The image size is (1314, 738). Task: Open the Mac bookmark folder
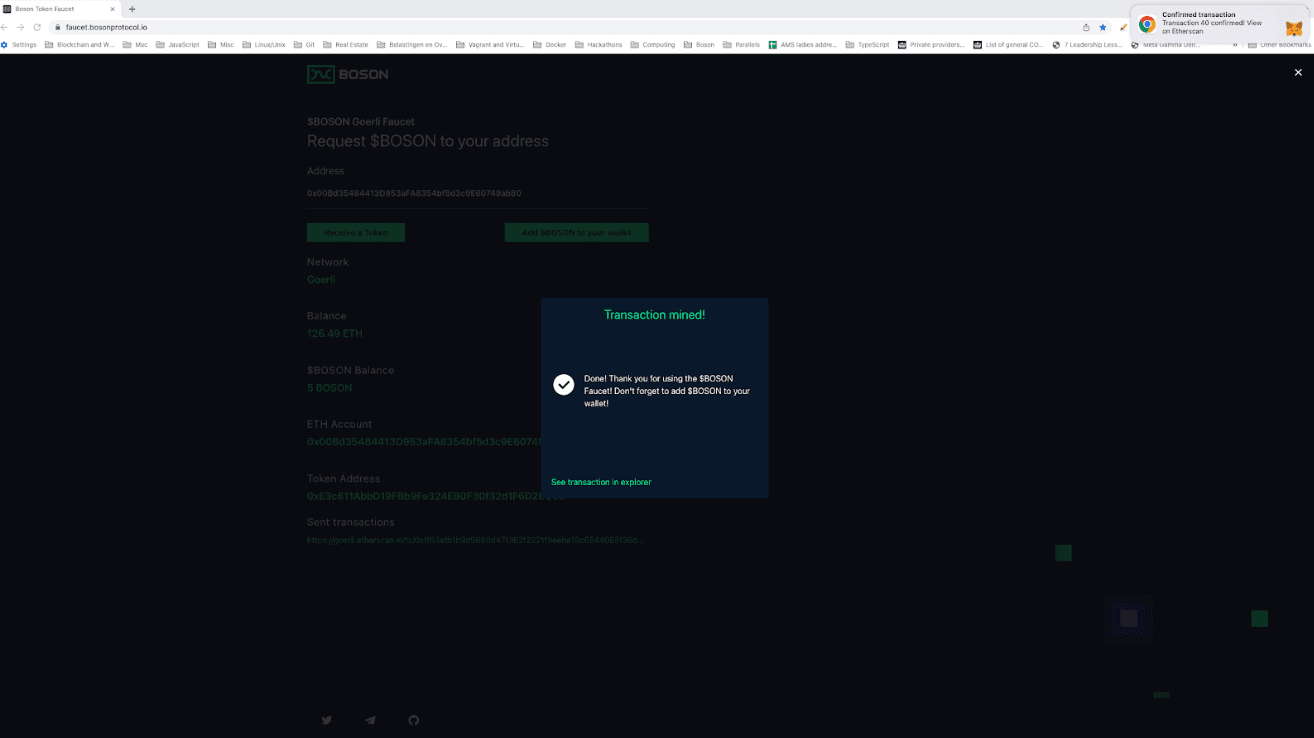pyautogui.click(x=135, y=45)
